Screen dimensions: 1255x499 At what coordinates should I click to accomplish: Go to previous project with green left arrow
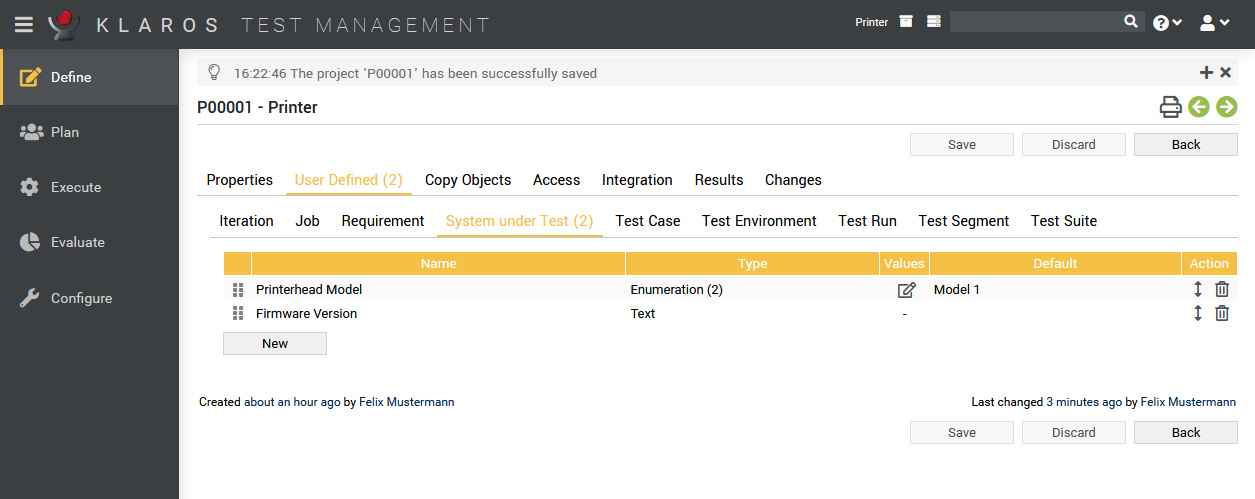tap(1198, 107)
